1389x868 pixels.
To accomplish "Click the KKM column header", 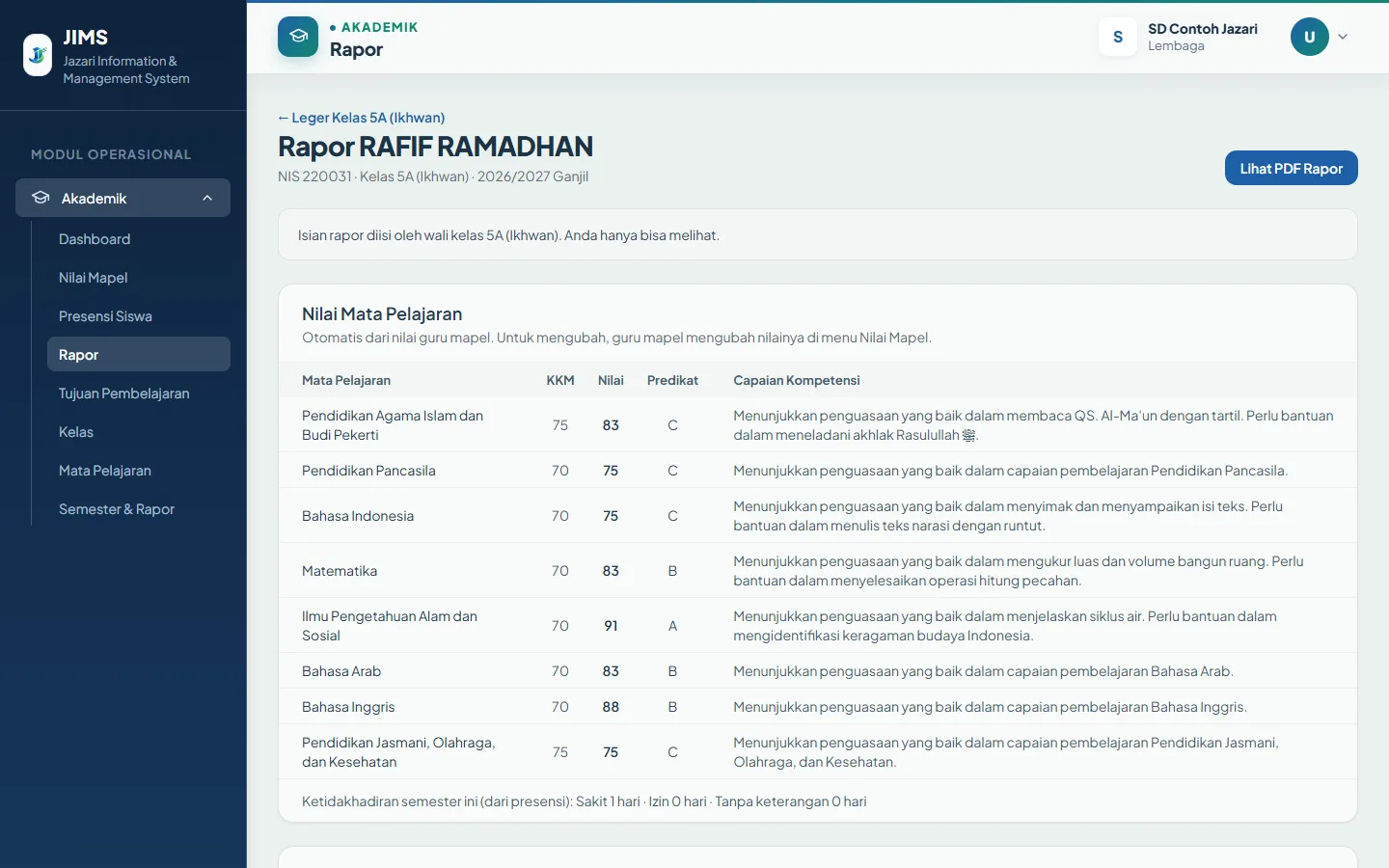I will click(560, 380).
